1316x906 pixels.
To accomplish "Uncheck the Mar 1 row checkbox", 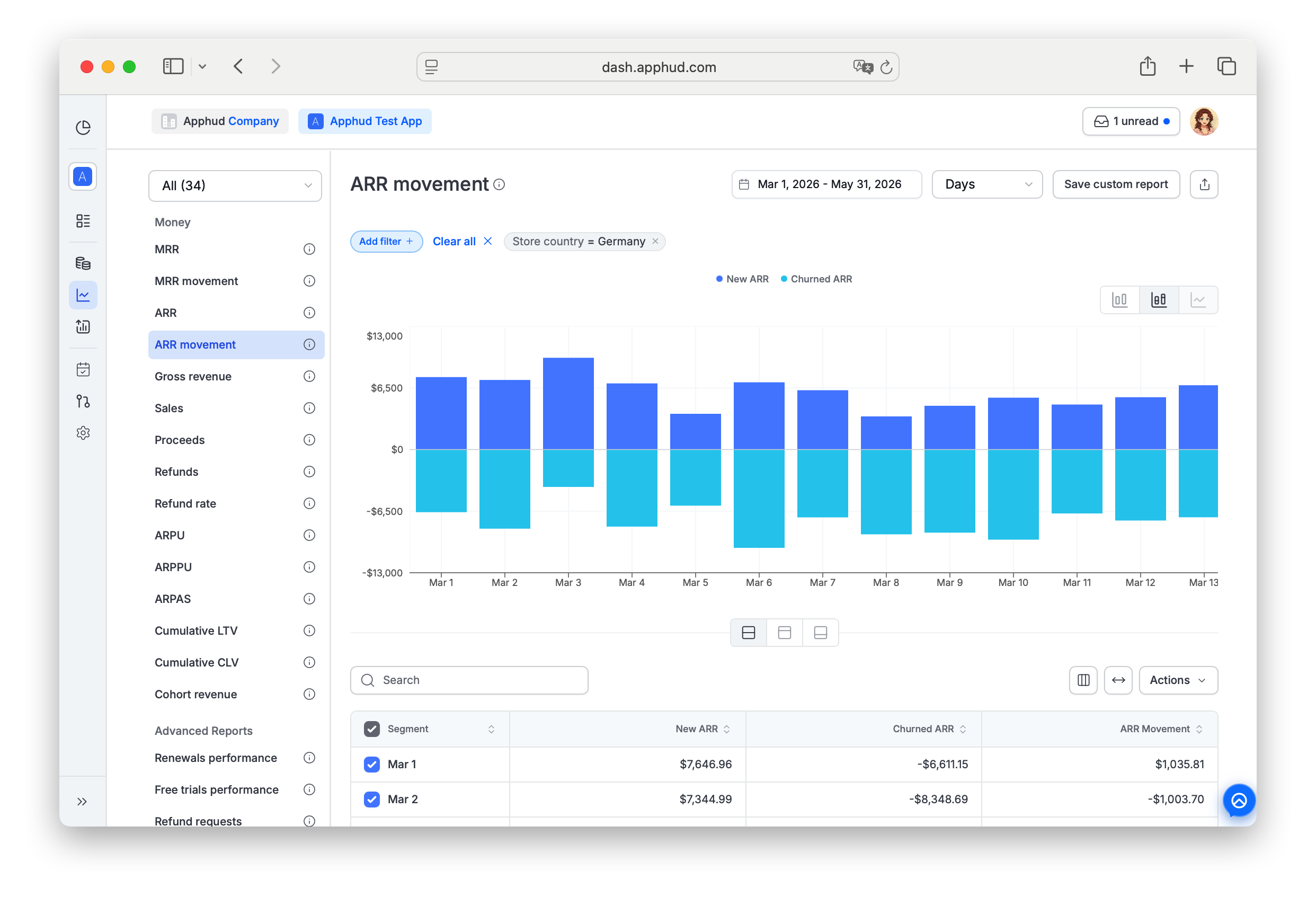I will click(x=372, y=764).
